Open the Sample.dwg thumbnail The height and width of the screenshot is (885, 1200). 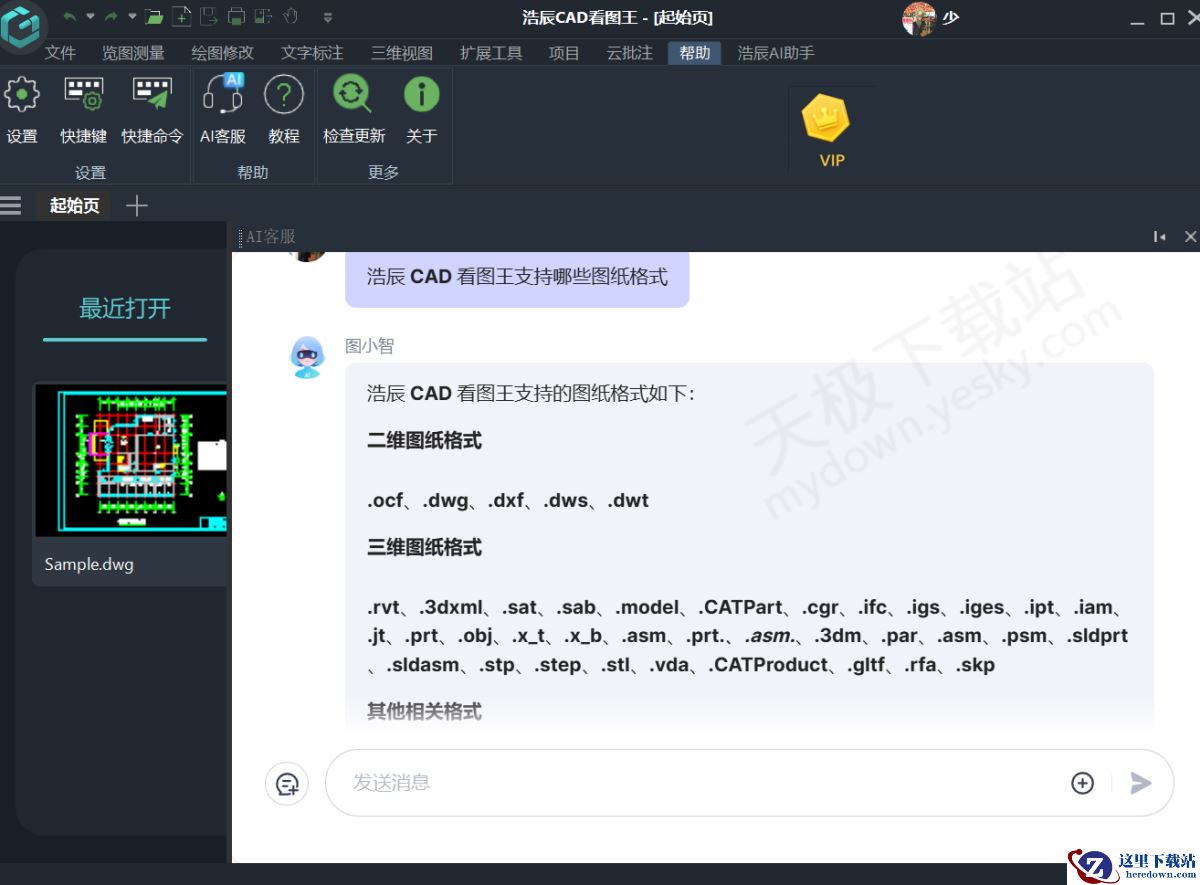[130, 460]
